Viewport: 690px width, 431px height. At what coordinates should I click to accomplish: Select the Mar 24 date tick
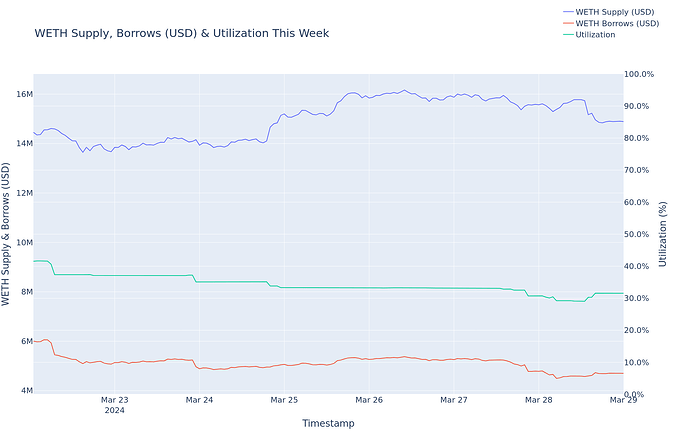pos(199,400)
